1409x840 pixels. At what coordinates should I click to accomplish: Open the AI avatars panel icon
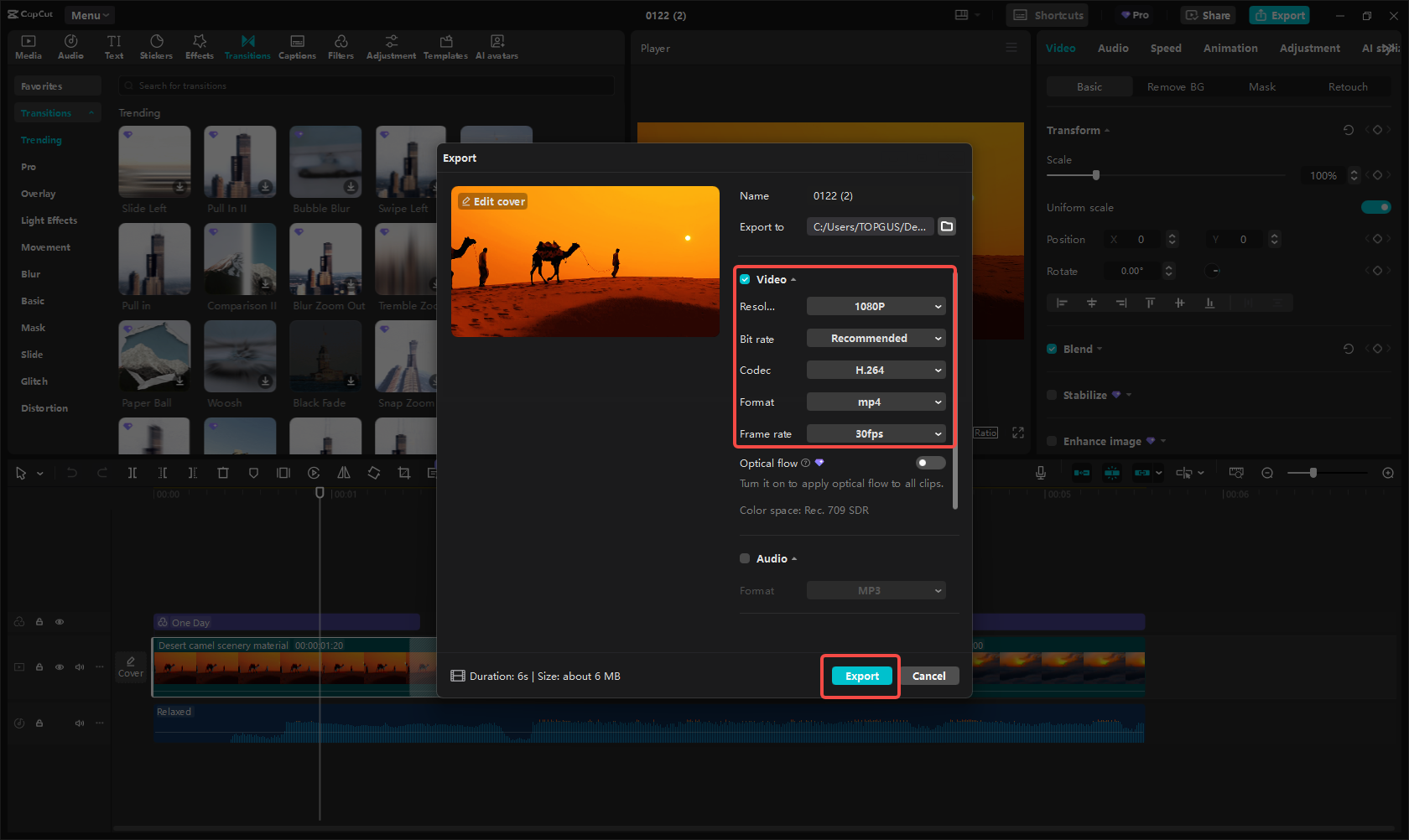point(497,47)
